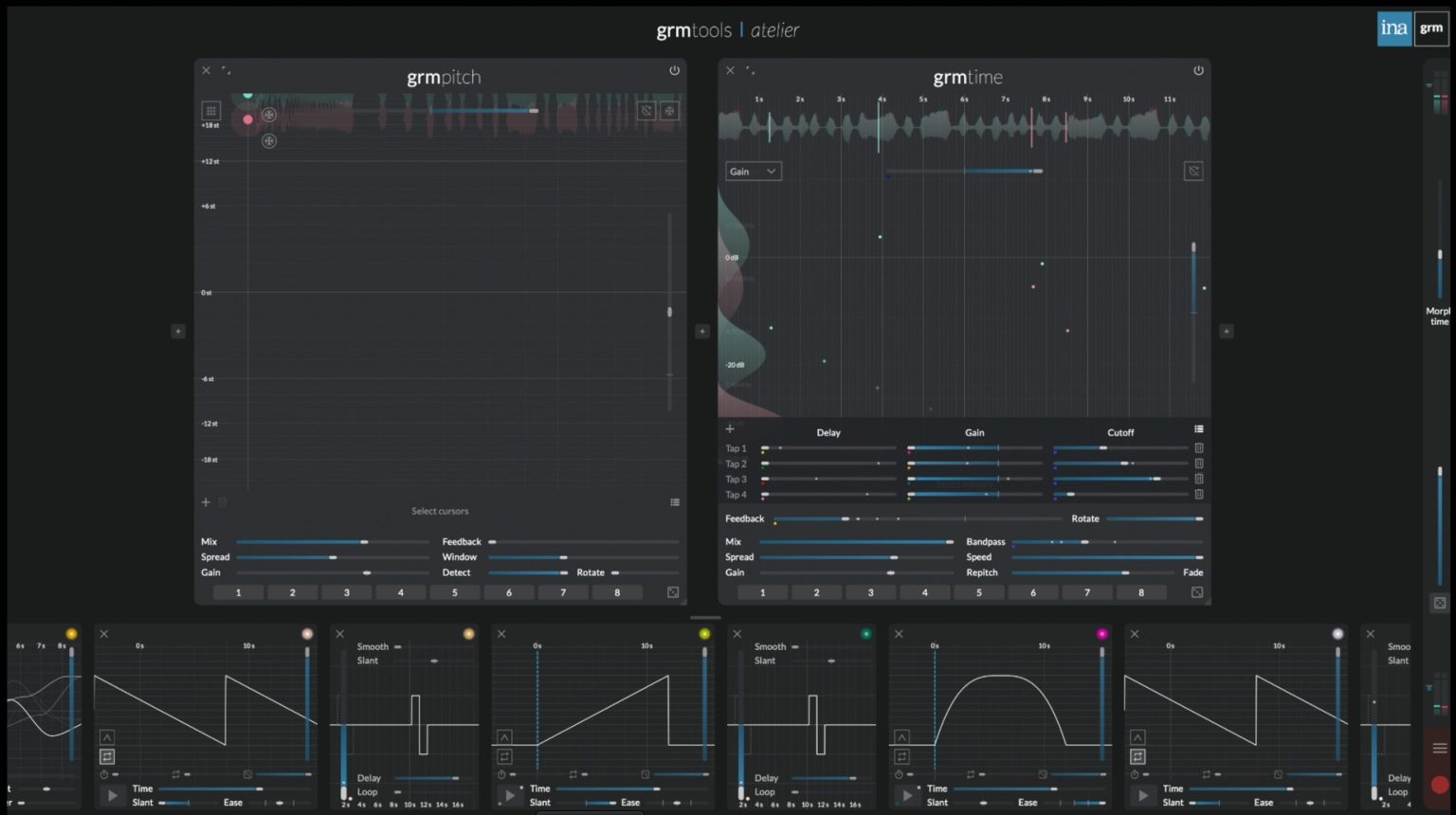1456x815 pixels.
Task: Open grmtime taps list menu icon
Action: pos(1199,429)
